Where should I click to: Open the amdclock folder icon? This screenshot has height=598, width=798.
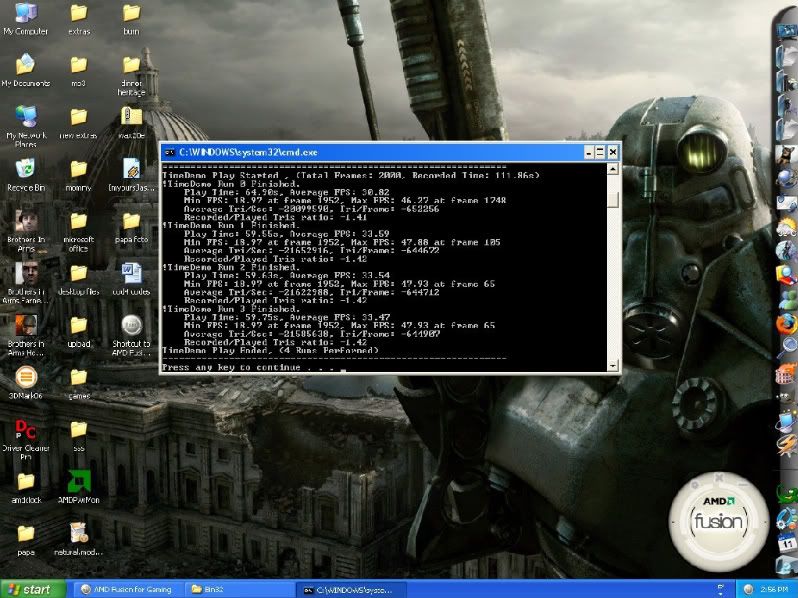click(x=26, y=481)
